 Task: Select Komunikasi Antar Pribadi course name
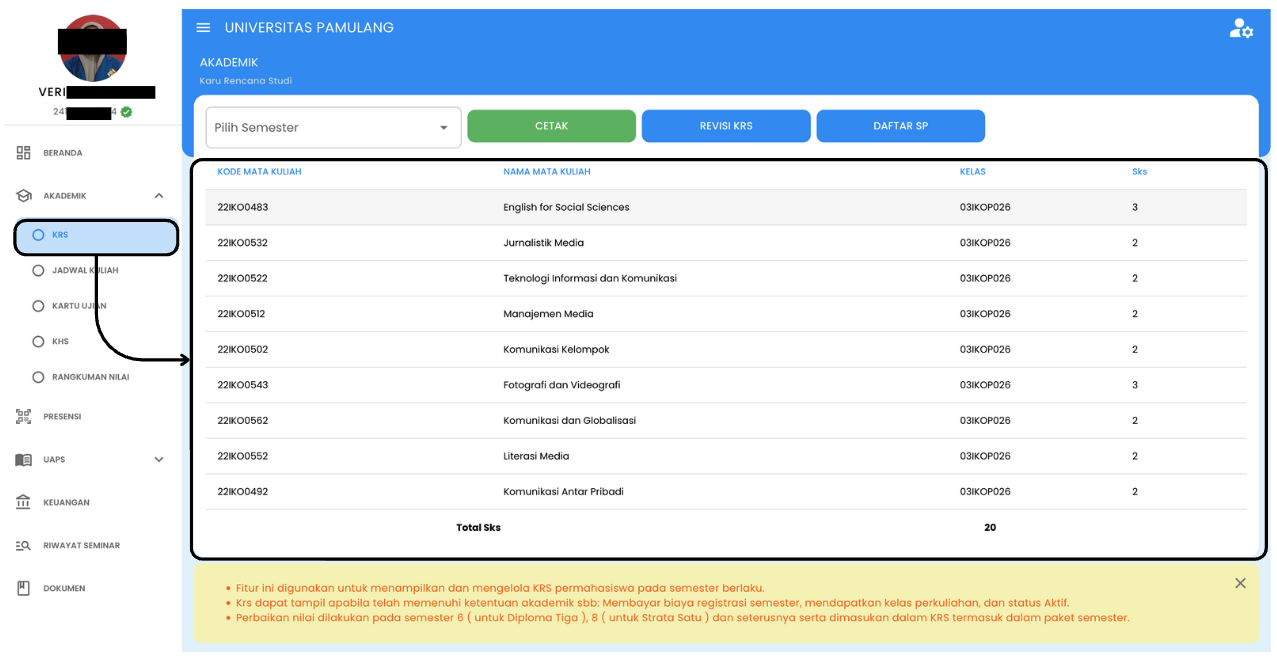click(563, 492)
